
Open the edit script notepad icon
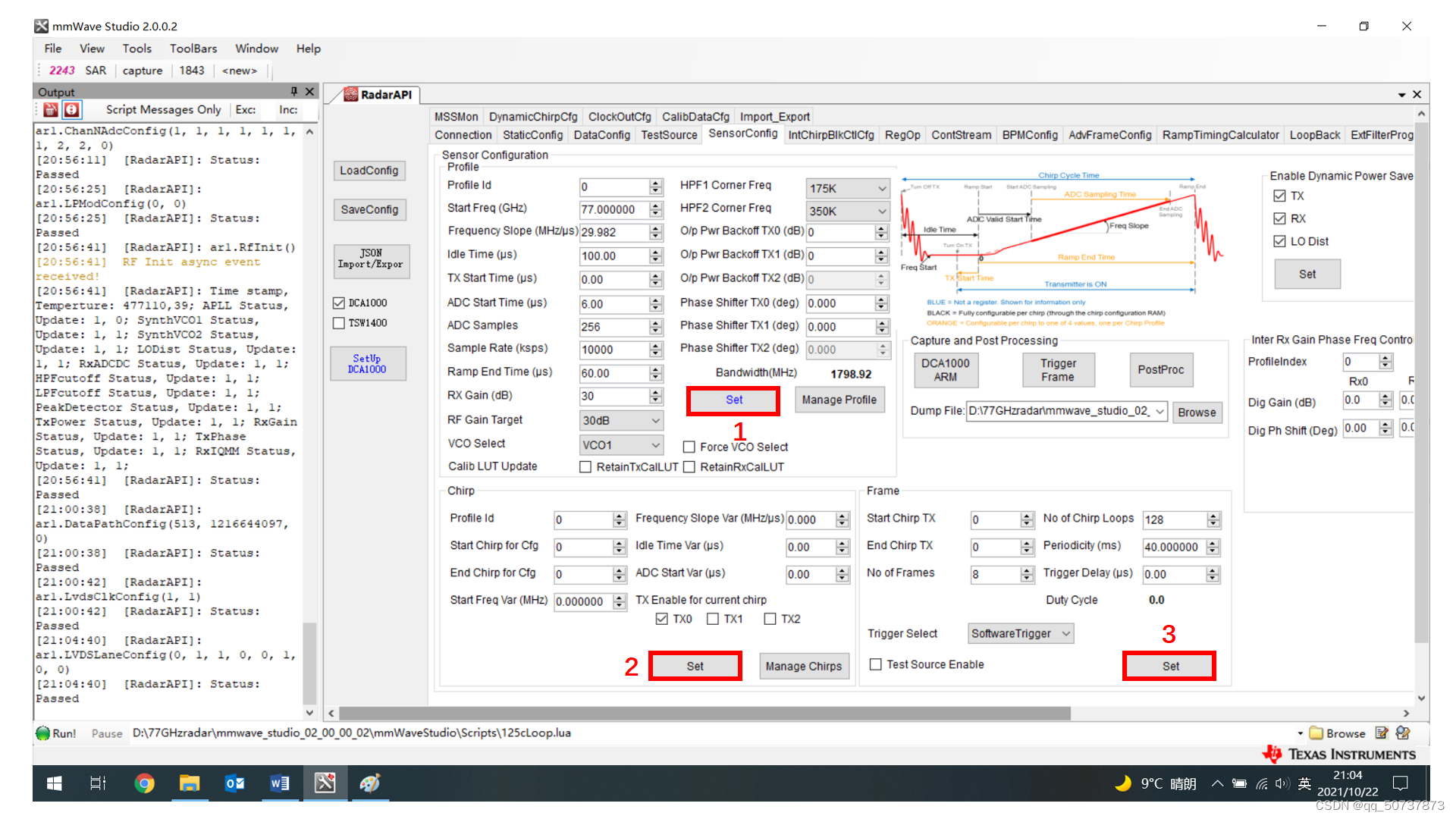point(1382,733)
